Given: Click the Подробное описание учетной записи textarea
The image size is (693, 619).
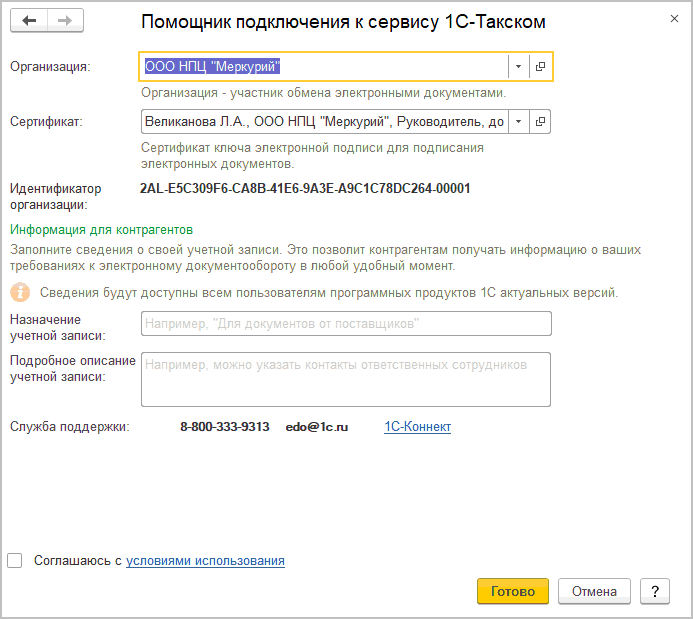Looking at the screenshot, I should [346, 380].
